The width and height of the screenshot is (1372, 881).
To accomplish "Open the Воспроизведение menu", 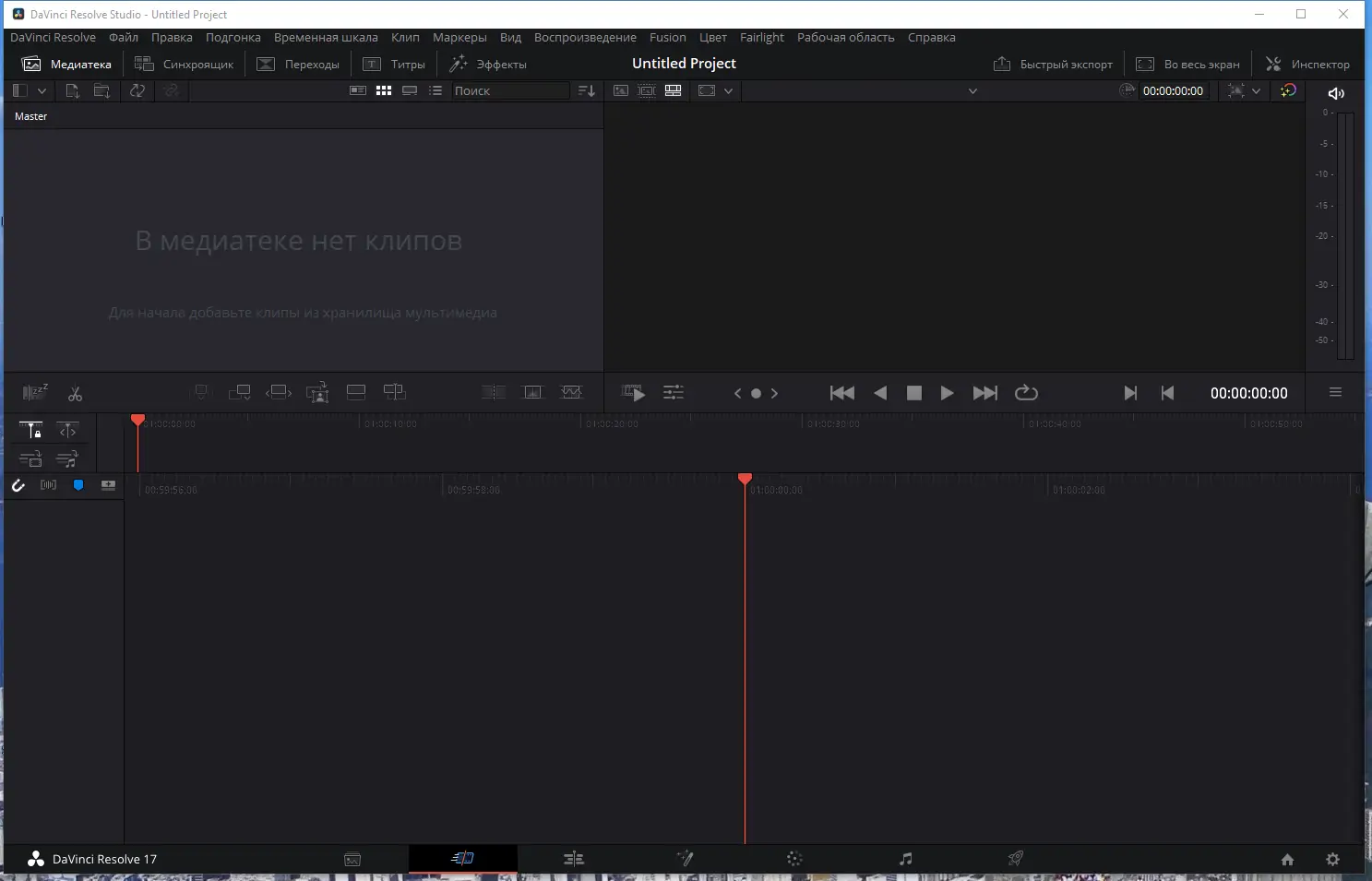I will pos(585,37).
